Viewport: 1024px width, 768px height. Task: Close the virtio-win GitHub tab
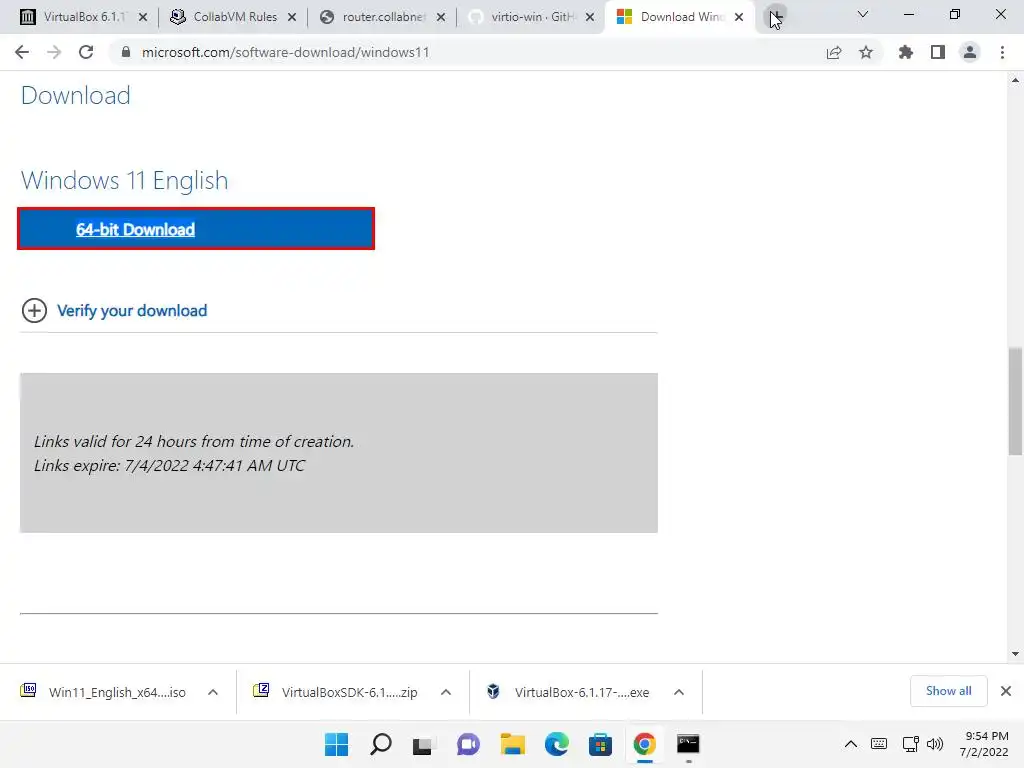tap(590, 17)
